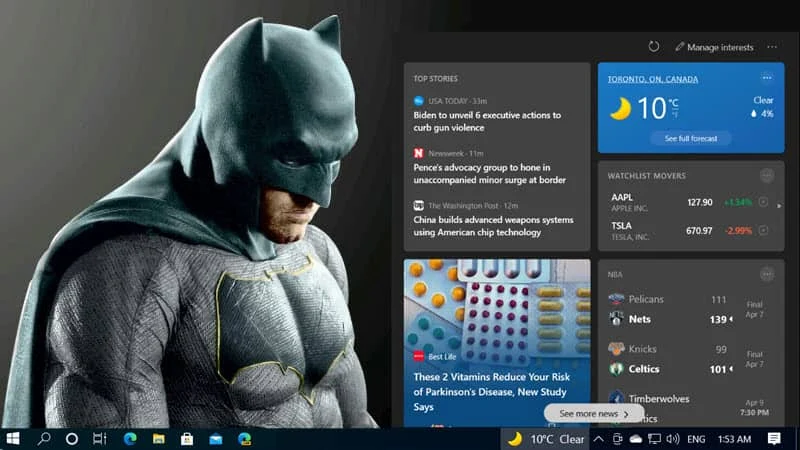Show hidden system tray icons
The image size is (800, 450).
[x=598, y=439]
